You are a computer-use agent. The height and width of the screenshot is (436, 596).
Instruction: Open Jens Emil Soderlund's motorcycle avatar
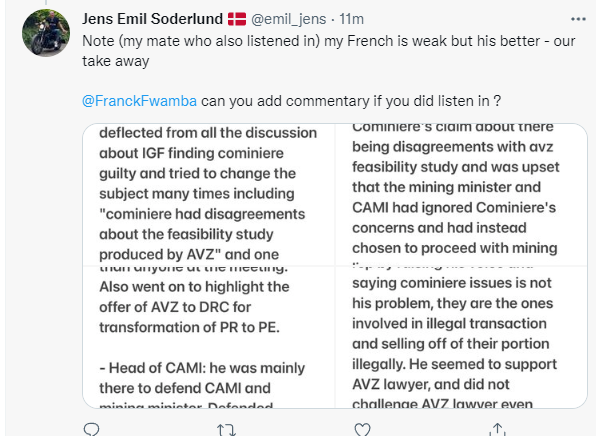pos(46,33)
